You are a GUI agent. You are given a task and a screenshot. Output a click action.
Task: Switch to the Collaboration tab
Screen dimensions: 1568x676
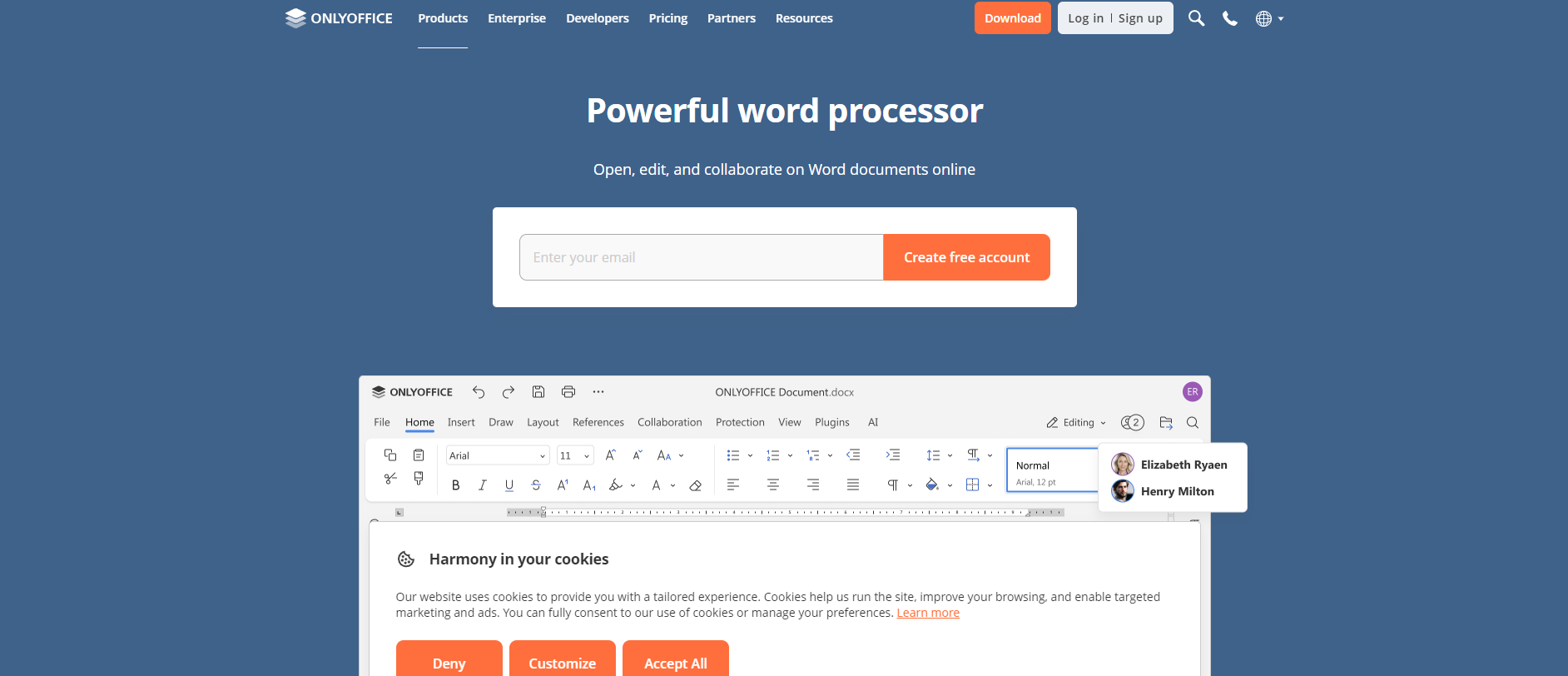670,422
